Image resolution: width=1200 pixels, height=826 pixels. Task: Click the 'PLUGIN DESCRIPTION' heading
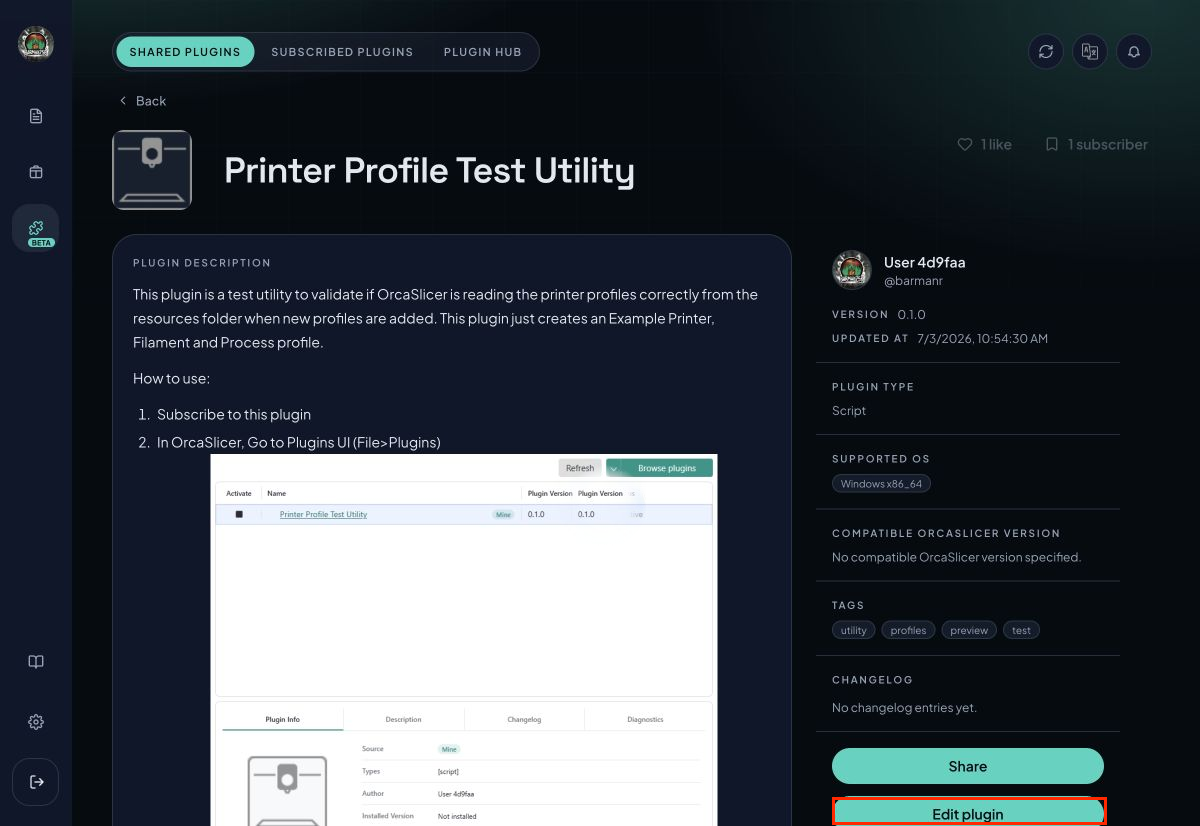point(202,263)
